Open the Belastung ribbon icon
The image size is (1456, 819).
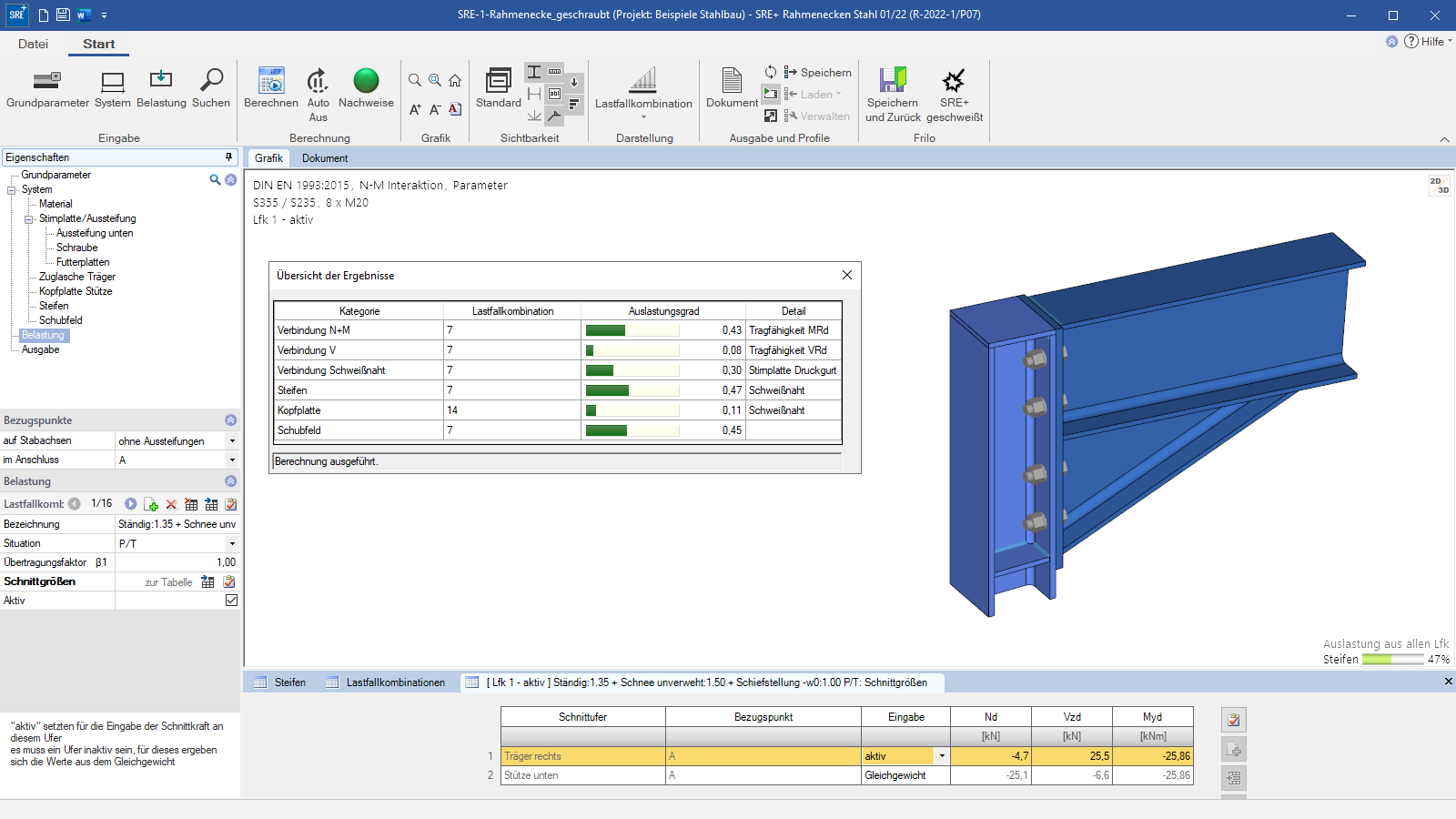[161, 88]
